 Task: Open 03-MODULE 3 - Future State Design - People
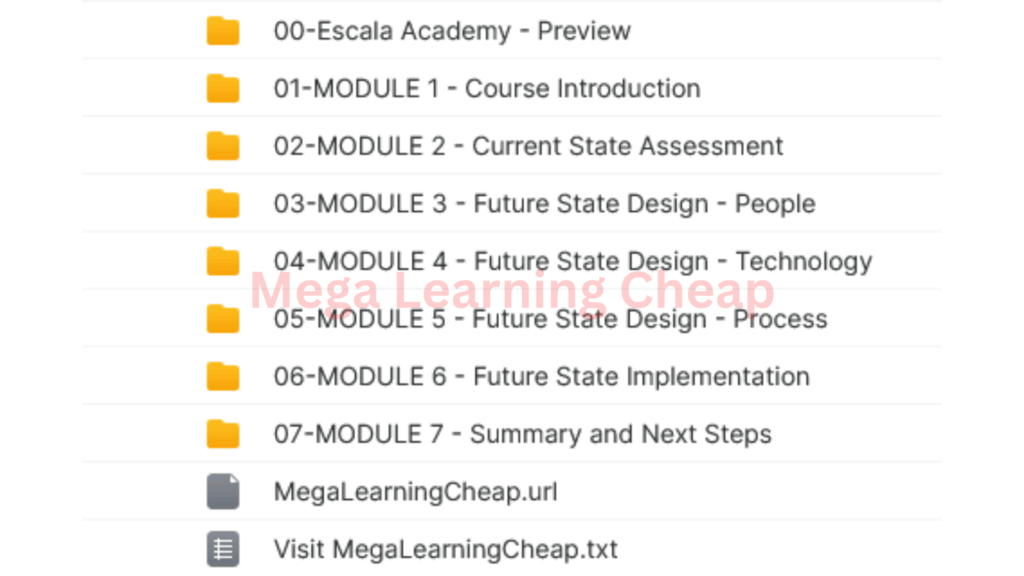(544, 204)
